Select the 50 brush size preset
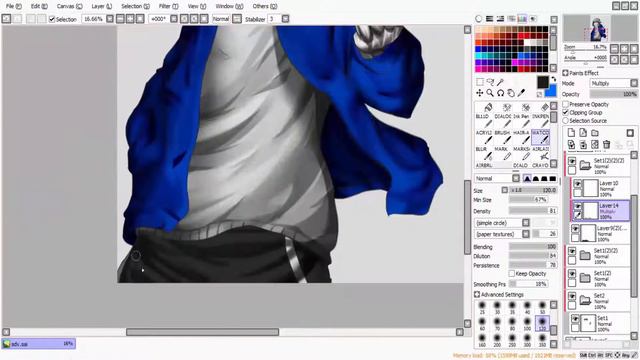Screen dimensions: 640x360 point(542,307)
